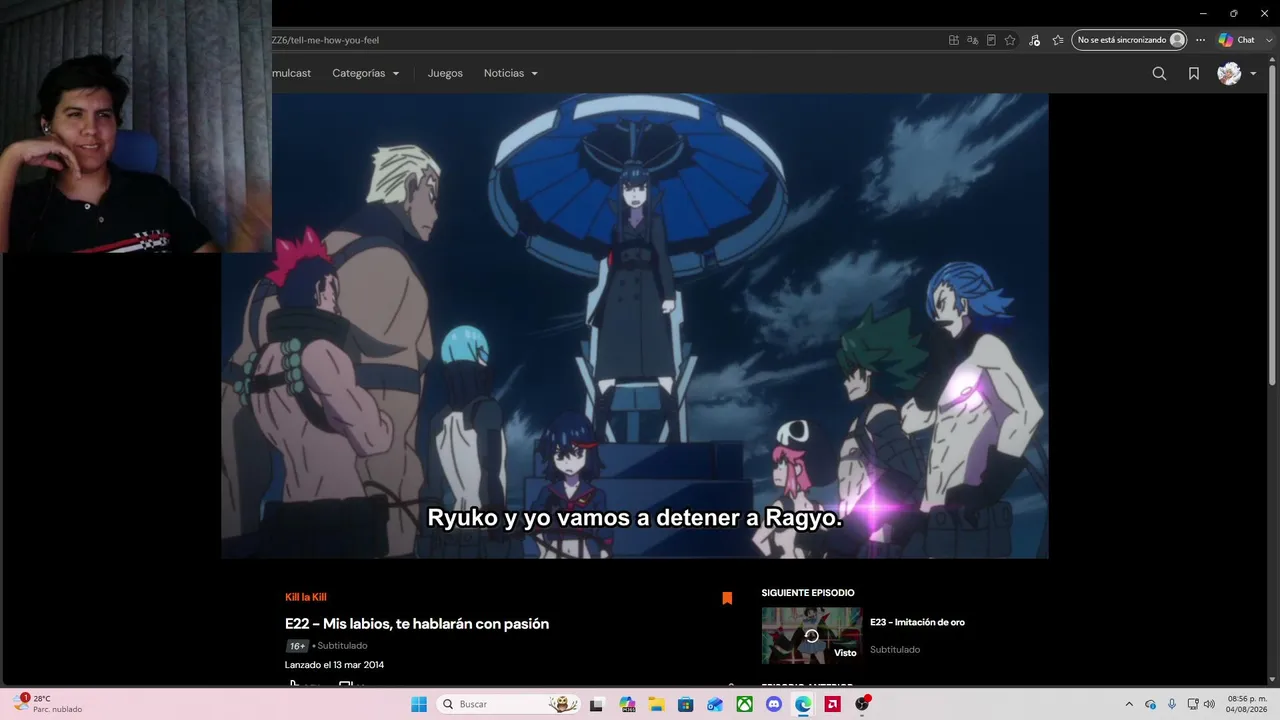
Task: Open AMD Software from the taskbar
Action: point(832,704)
